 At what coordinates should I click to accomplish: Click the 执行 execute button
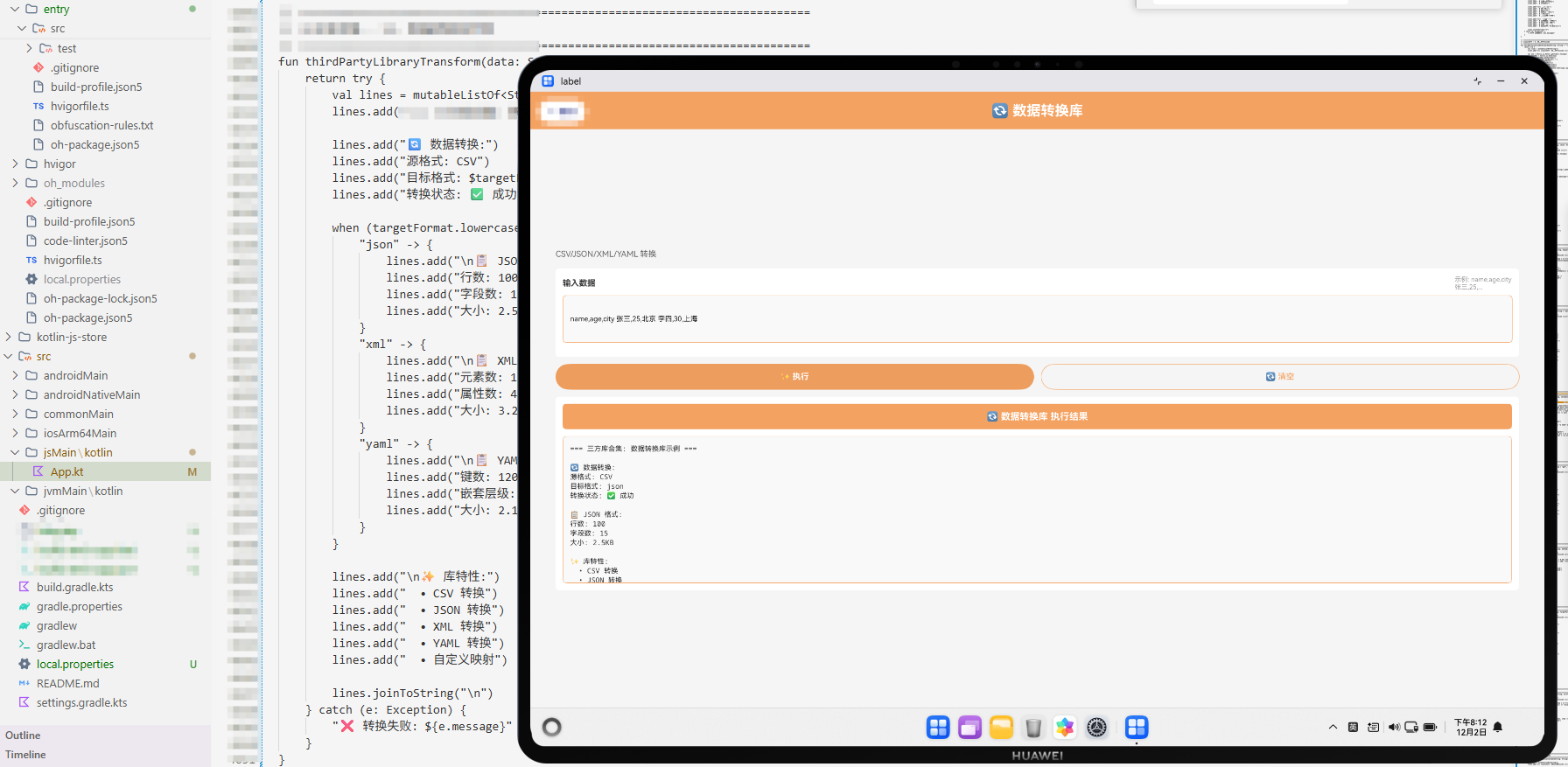[794, 376]
